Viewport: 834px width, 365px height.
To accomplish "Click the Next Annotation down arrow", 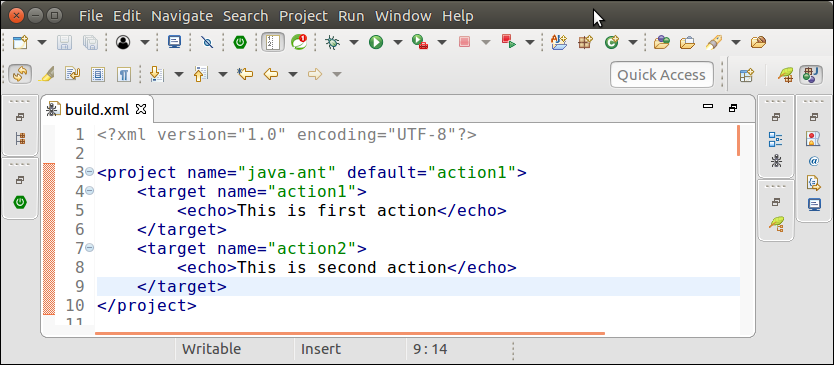I will [x=156, y=74].
